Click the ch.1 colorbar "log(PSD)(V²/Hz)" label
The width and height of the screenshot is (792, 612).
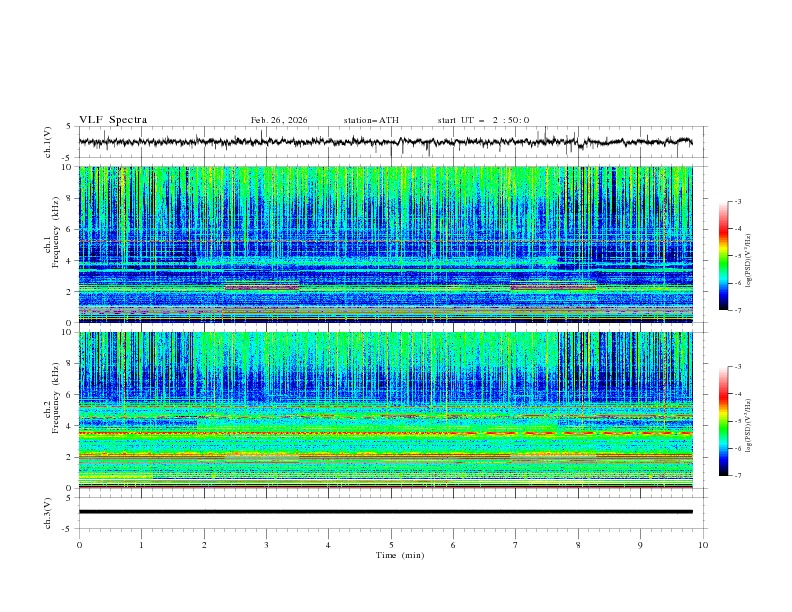coord(750,261)
